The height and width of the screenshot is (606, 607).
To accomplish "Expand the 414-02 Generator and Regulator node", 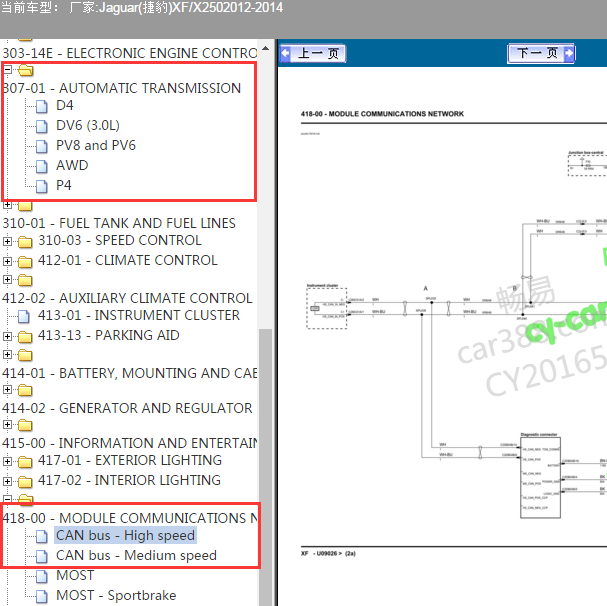I will coord(7,390).
